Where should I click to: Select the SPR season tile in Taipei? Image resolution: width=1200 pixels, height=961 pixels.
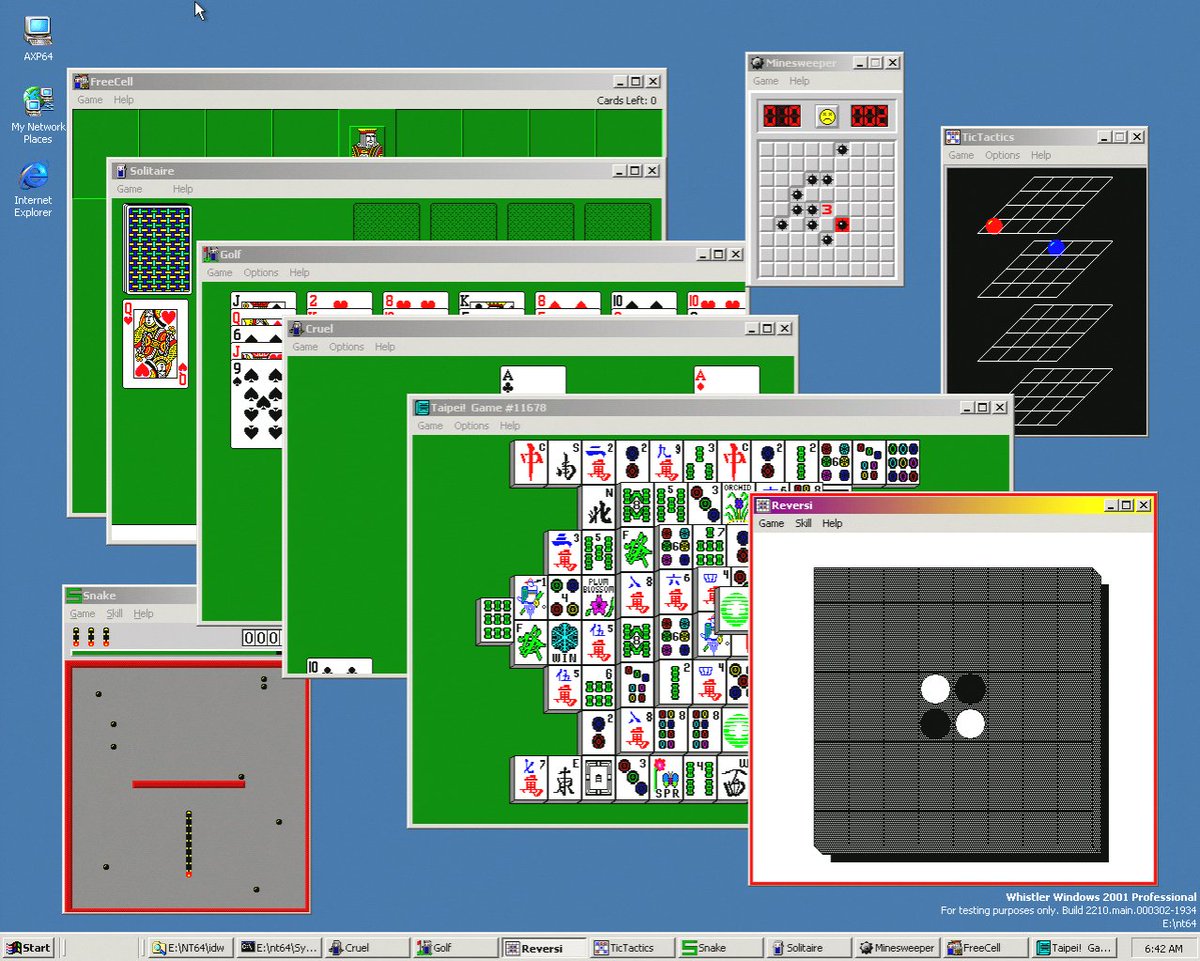[x=667, y=778]
